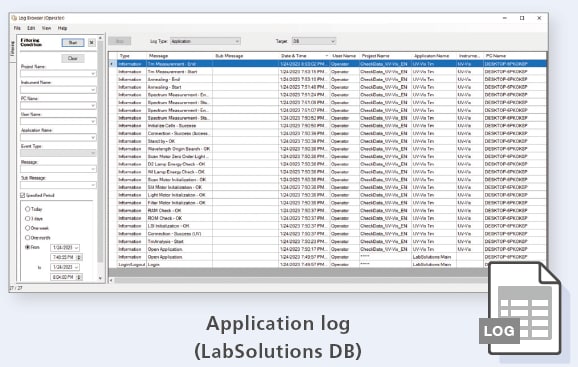Adjust the From time spinner
The width and height of the screenshot is (578, 367).
[x=79, y=257]
